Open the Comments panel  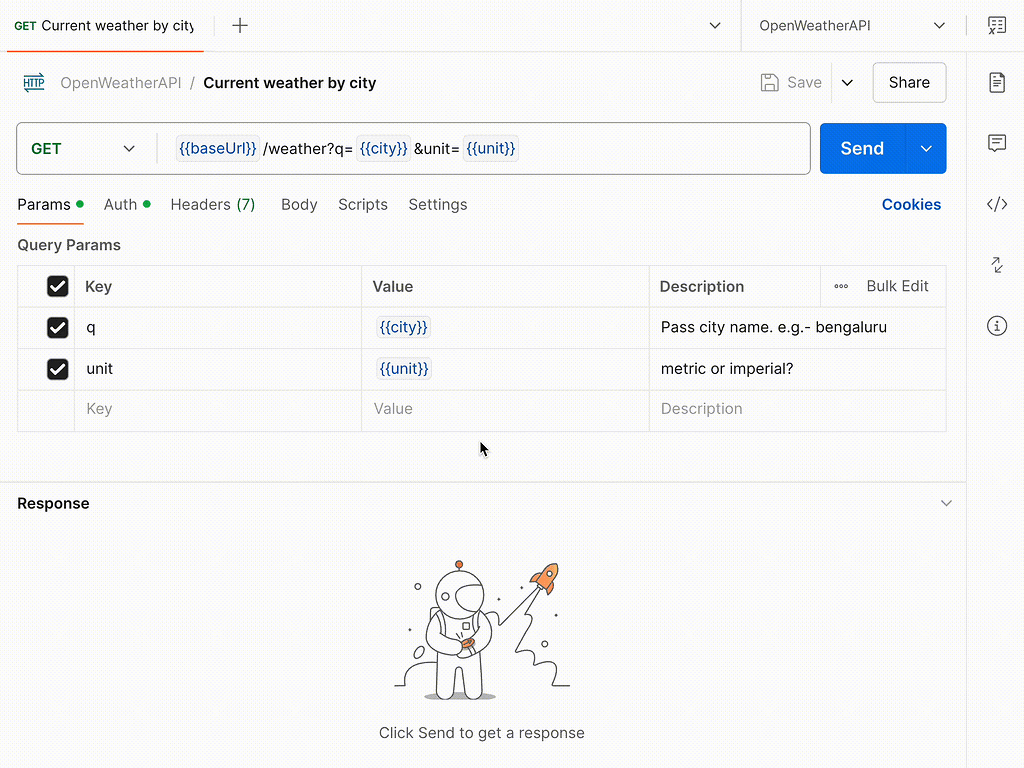point(997,143)
